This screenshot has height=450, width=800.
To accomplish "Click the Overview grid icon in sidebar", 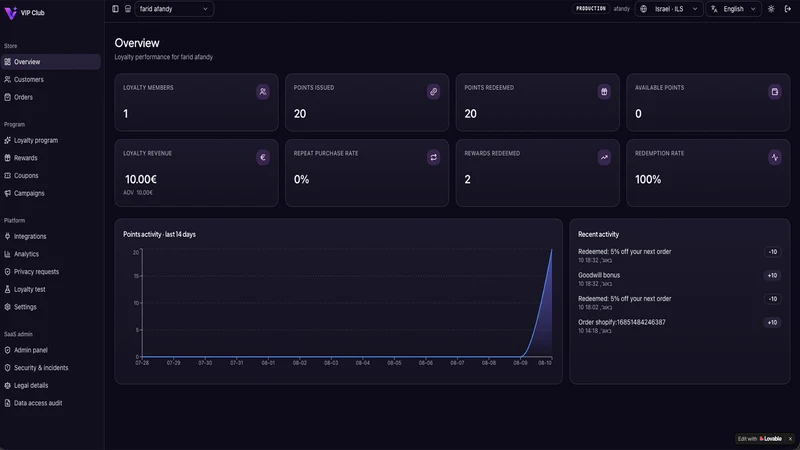I will (x=7, y=62).
